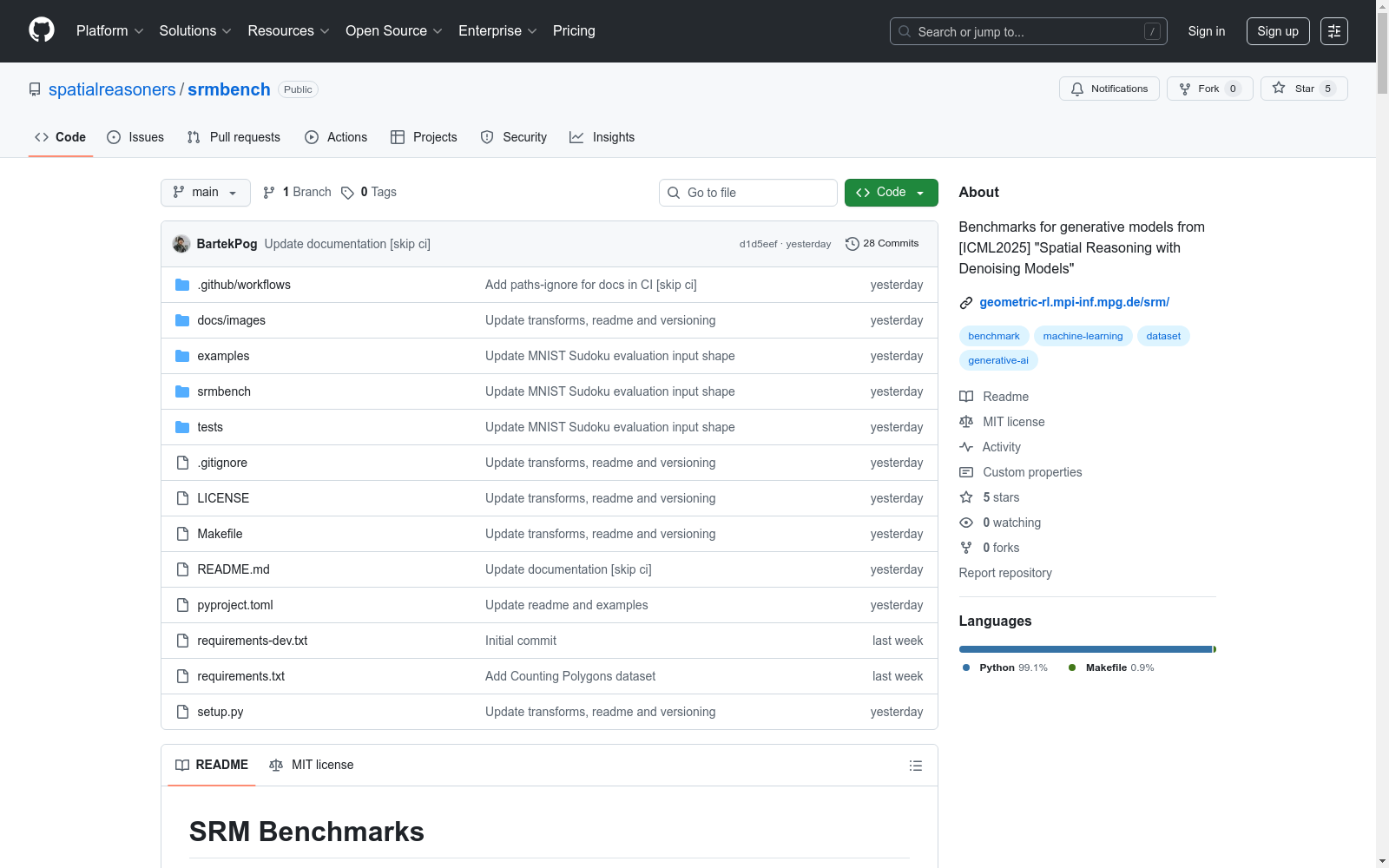Switch to the Actions tab
The height and width of the screenshot is (868, 1389).
point(336,137)
